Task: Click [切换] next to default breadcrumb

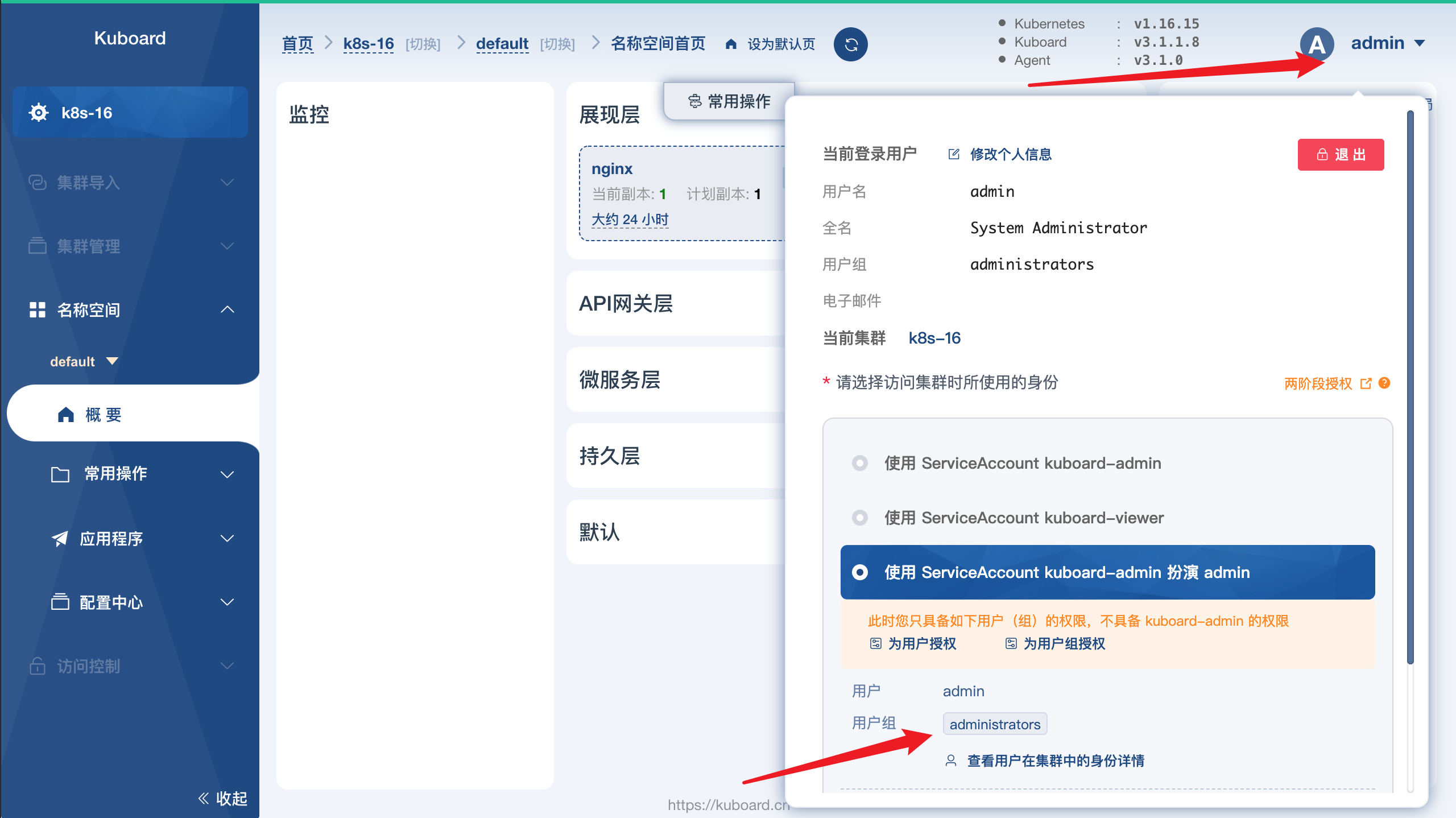Action: (x=557, y=44)
